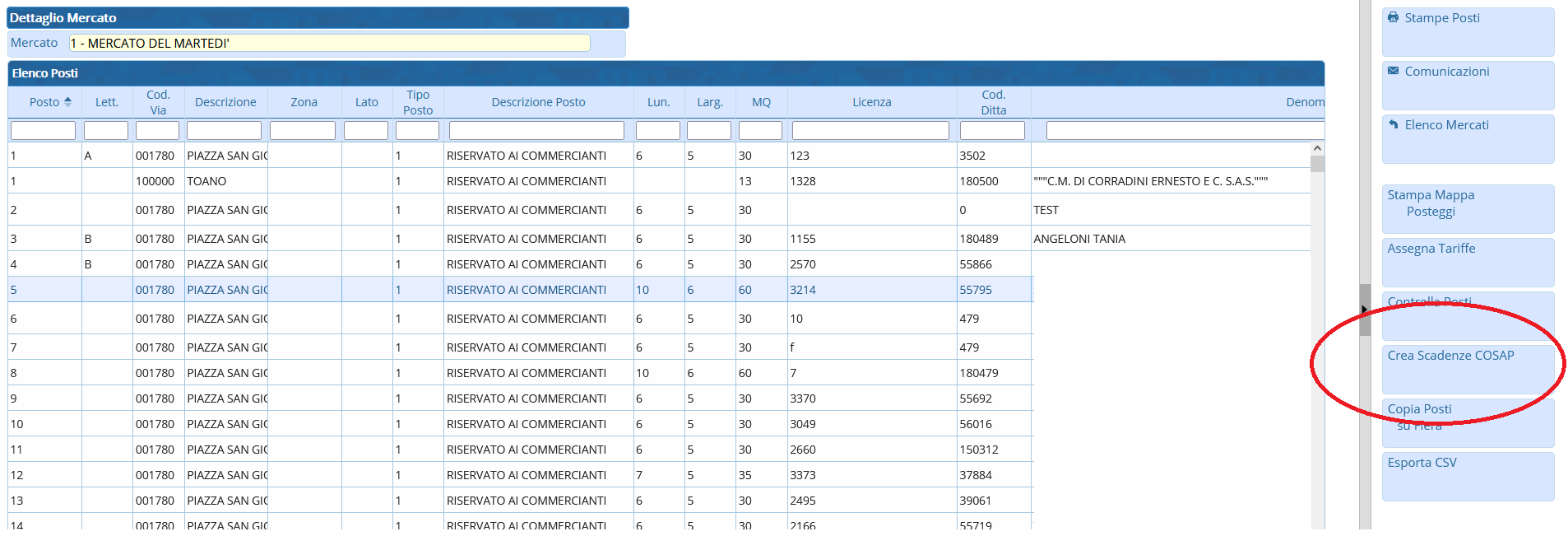The width and height of the screenshot is (1568, 550).
Task: Click the envelope icon beside Comunicazioni
Action: [x=1393, y=71]
